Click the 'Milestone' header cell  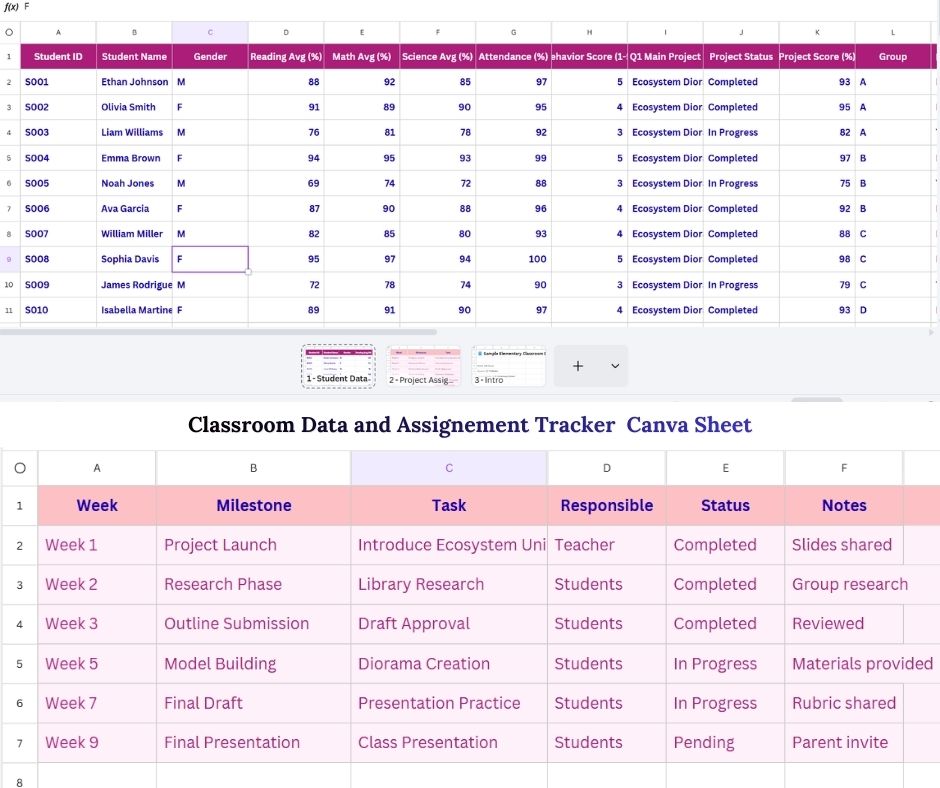point(254,505)
